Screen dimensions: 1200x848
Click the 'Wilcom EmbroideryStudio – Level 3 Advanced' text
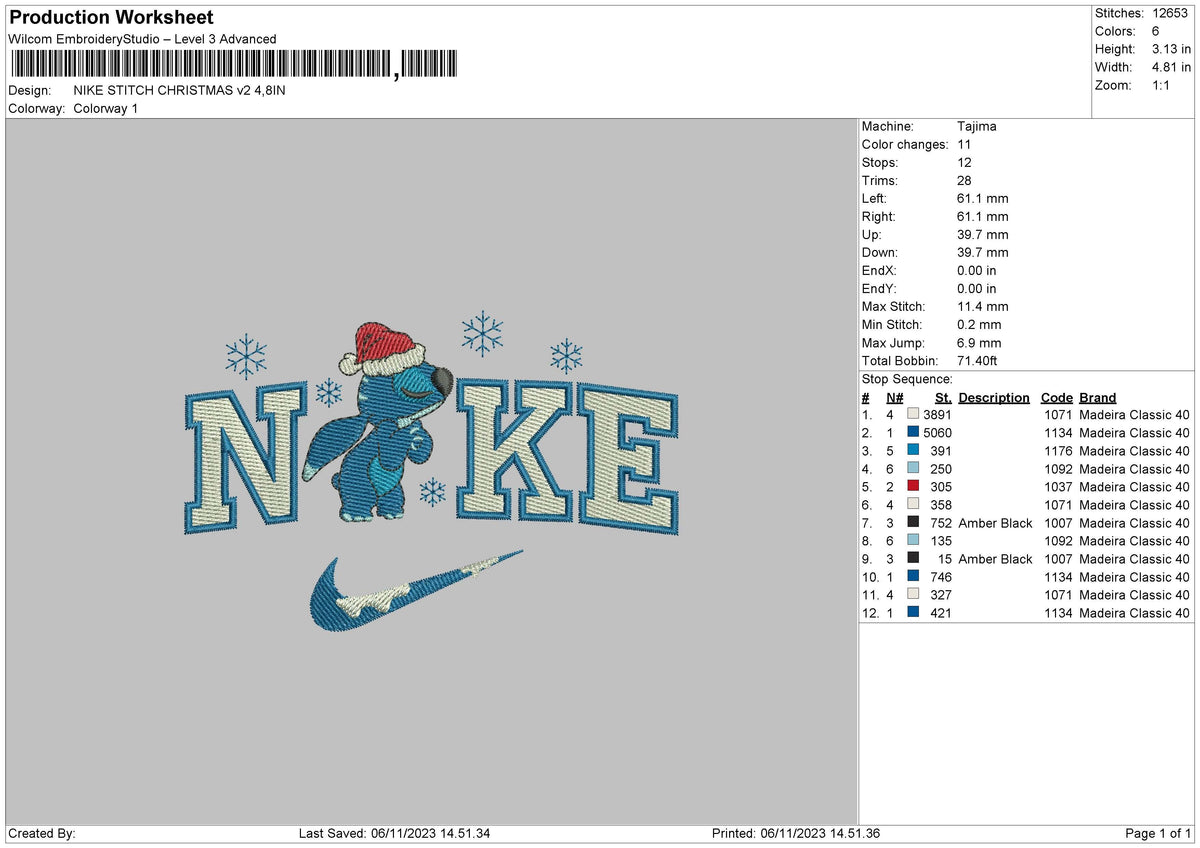click(142, 39)
